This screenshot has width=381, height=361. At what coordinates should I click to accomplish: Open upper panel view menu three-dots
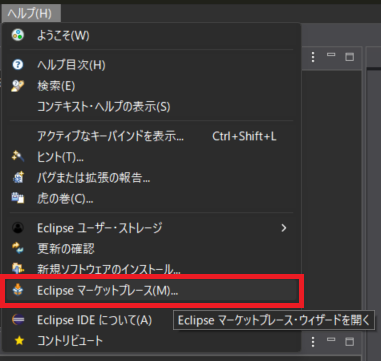pos(313,57)
